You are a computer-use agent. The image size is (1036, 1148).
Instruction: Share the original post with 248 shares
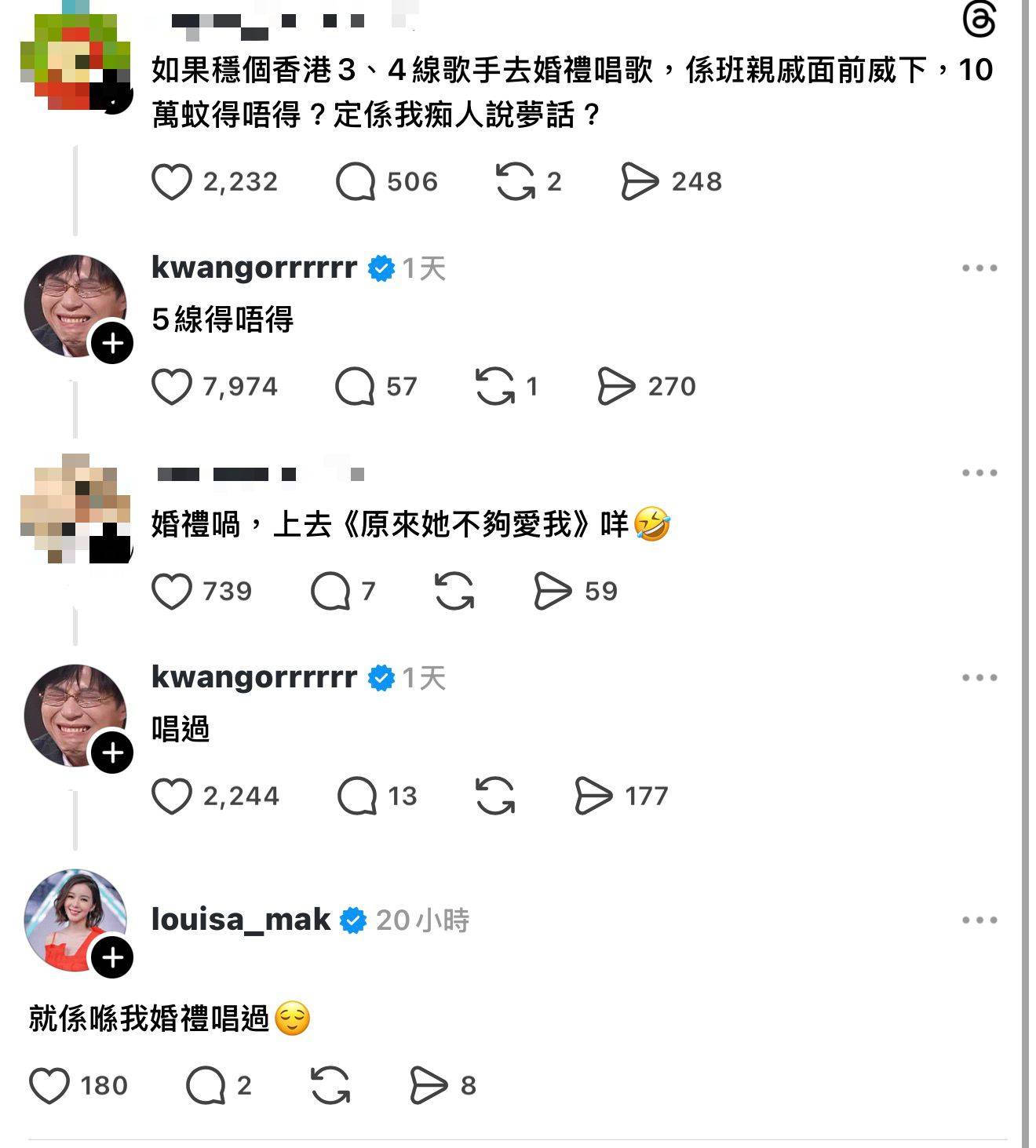coord(640,182)
